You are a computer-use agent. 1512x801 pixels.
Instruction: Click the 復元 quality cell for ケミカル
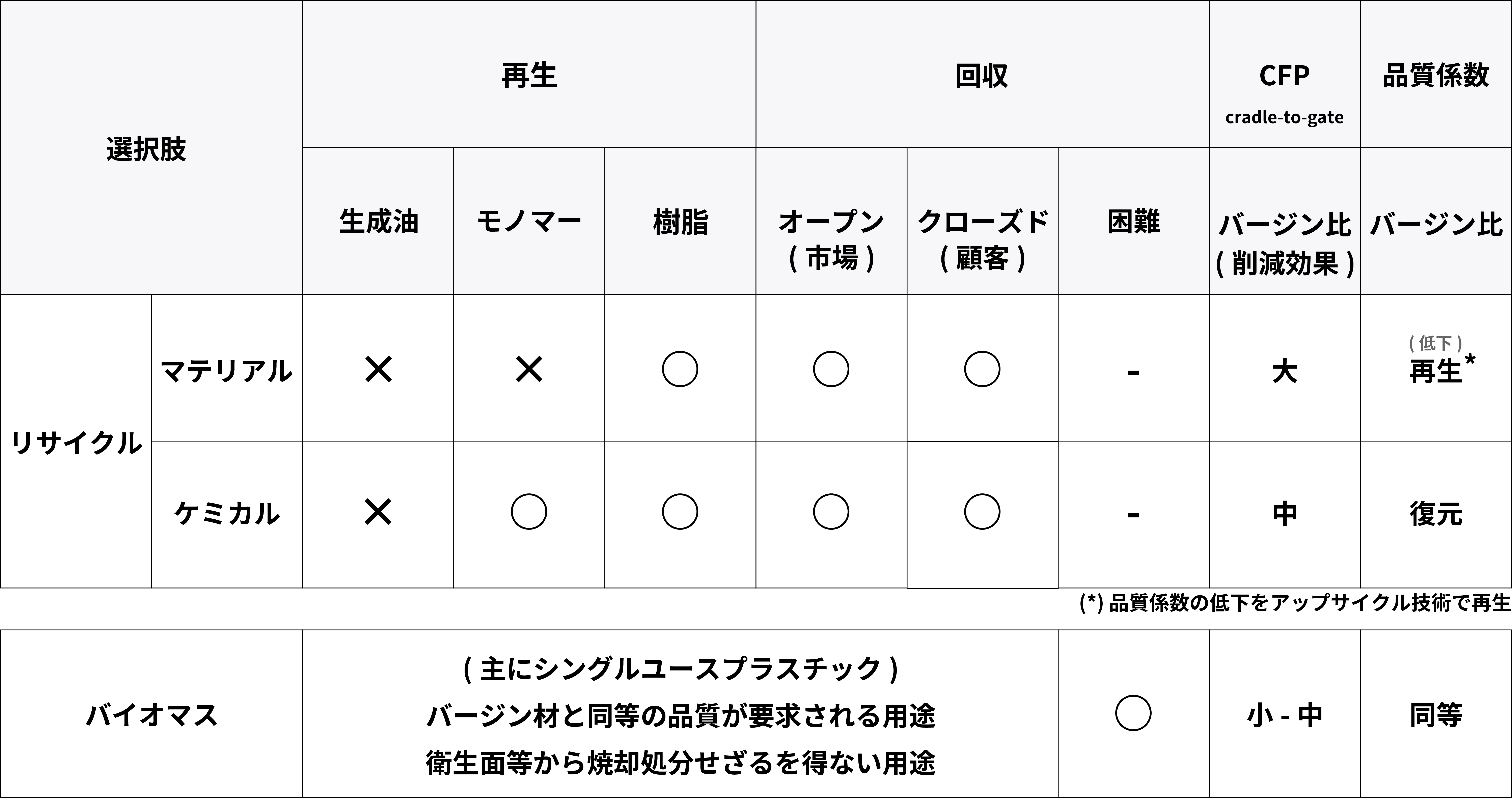click(1436, 514)
